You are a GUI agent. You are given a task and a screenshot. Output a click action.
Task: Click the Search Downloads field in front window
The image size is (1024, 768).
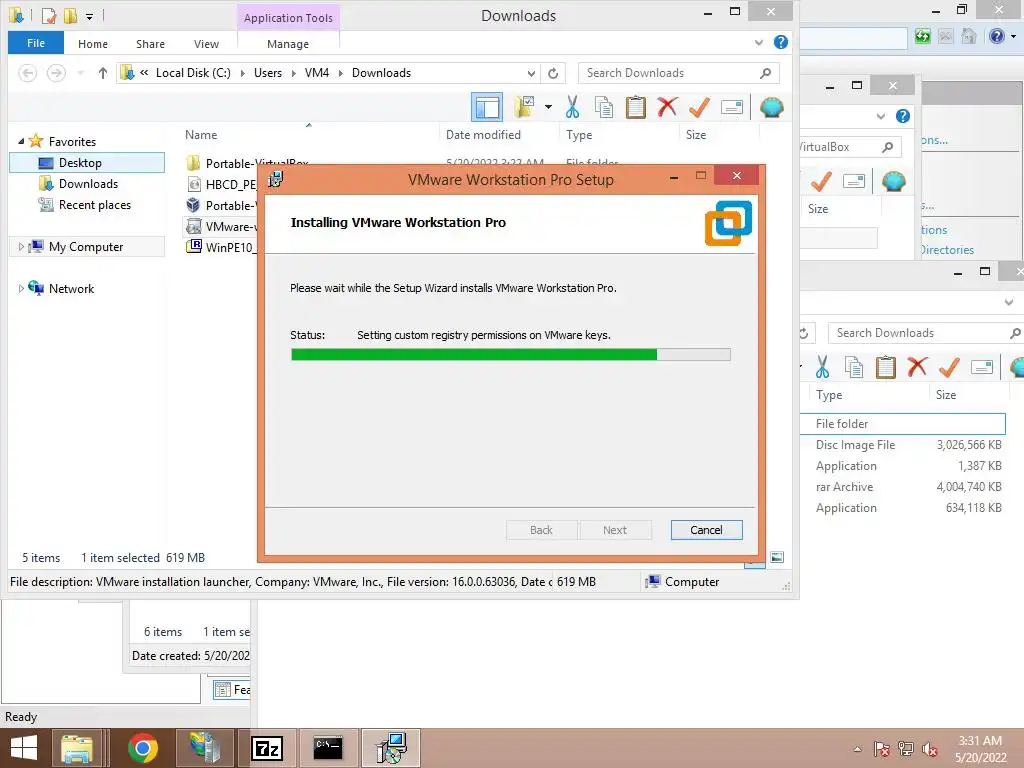pos(679,73)
